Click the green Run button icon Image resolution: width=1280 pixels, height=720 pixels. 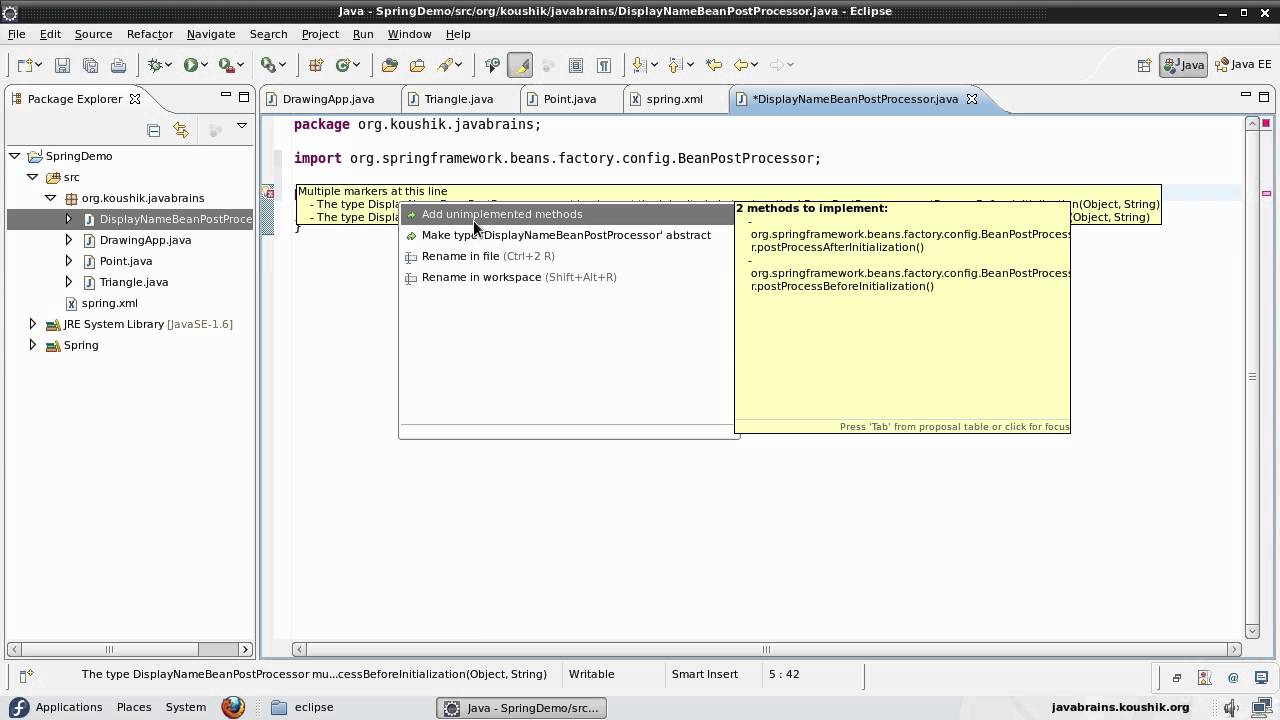click(x=190, y=65)
